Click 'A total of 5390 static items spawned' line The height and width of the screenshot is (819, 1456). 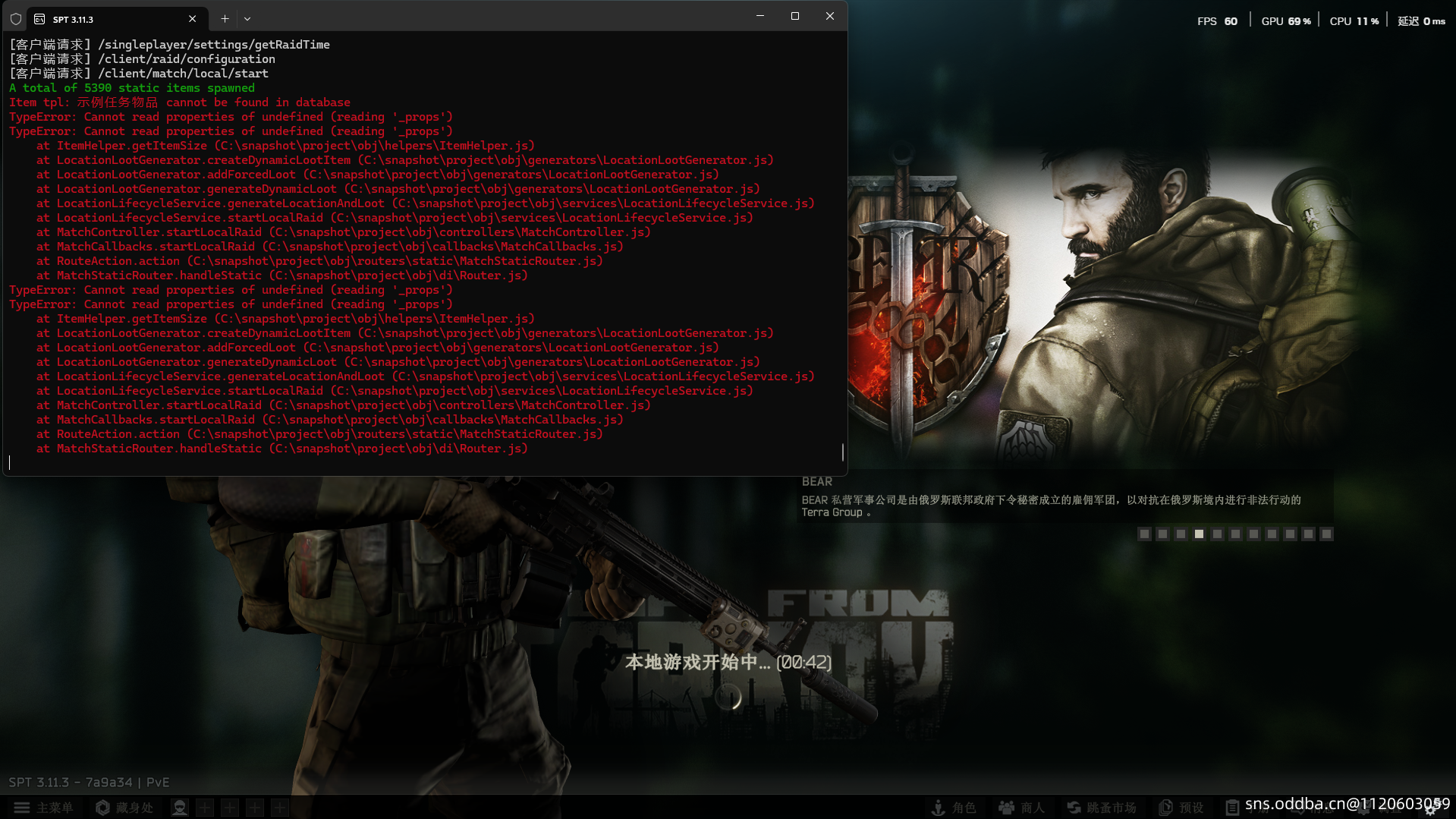132,88
